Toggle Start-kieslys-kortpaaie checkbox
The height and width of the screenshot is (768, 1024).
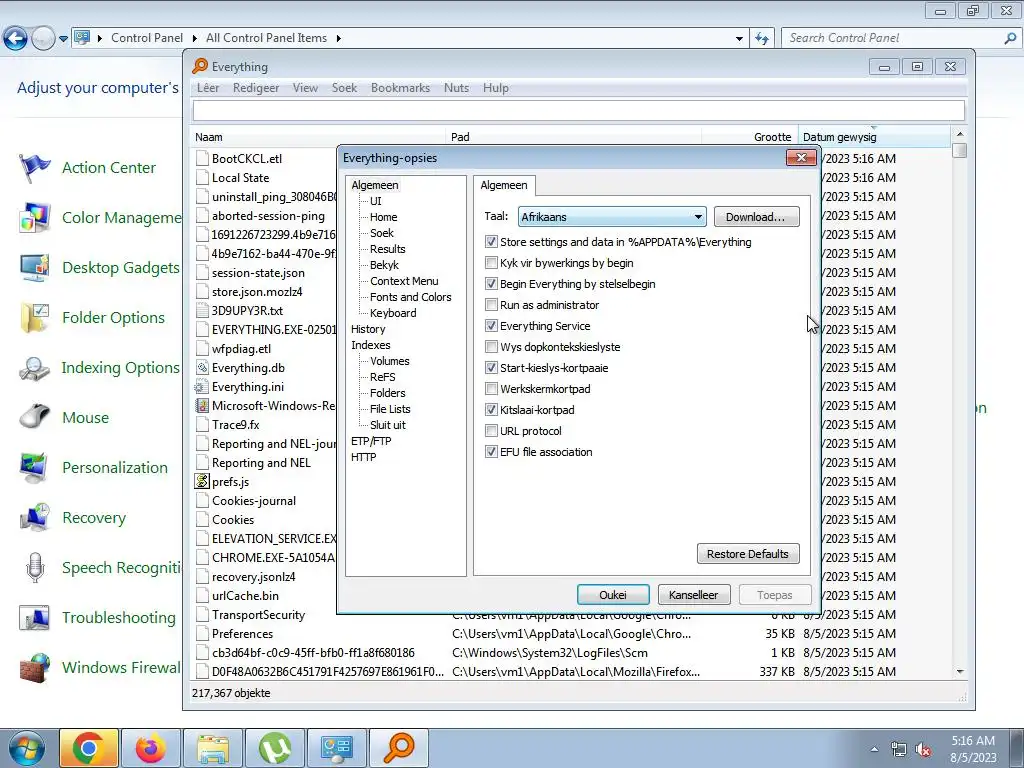[491, 368]
